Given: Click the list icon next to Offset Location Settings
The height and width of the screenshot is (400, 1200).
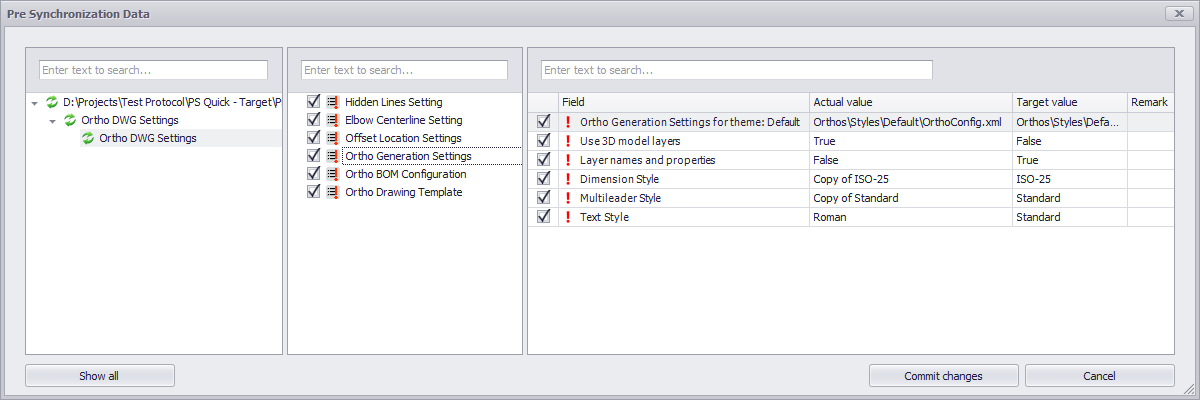Looking at the screenshot, I should pos(332,138).
